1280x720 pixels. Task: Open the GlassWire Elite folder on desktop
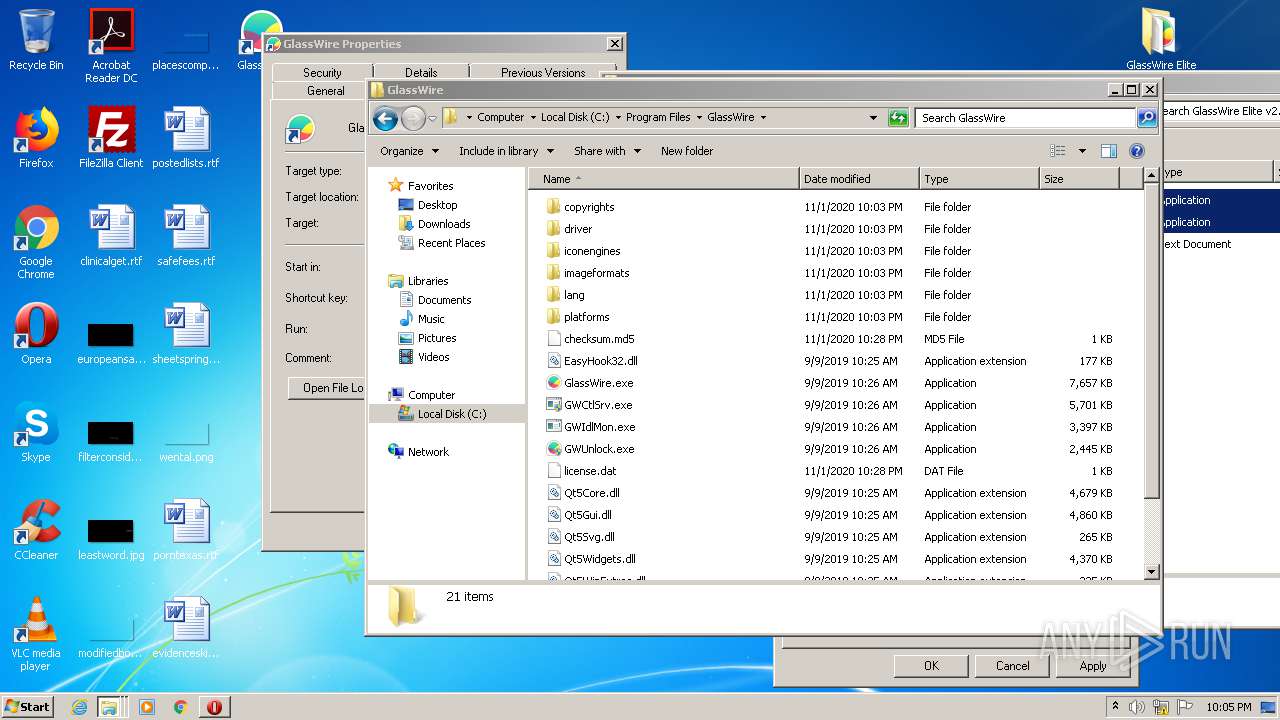(x=1161, y=40)
